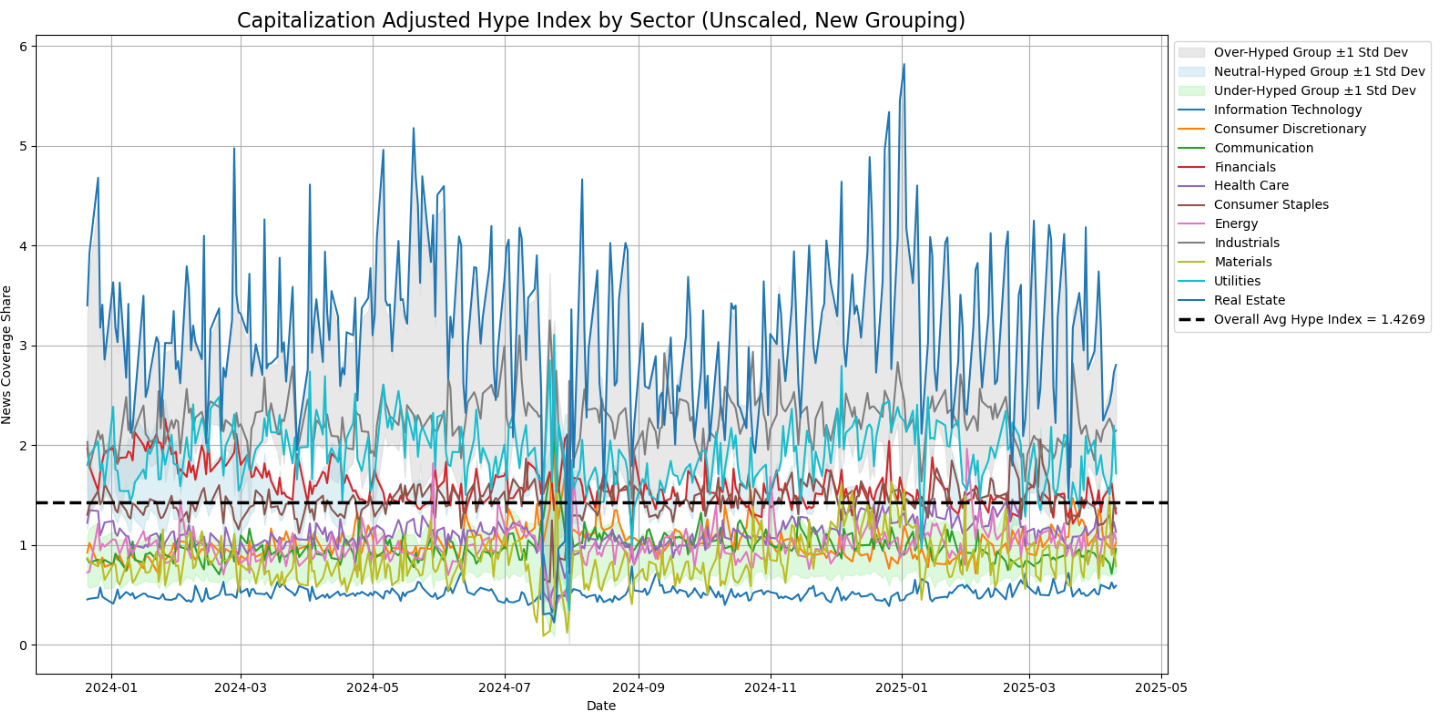
Task: Click the Utilities legend label
Action: [x=1237, y=281]
